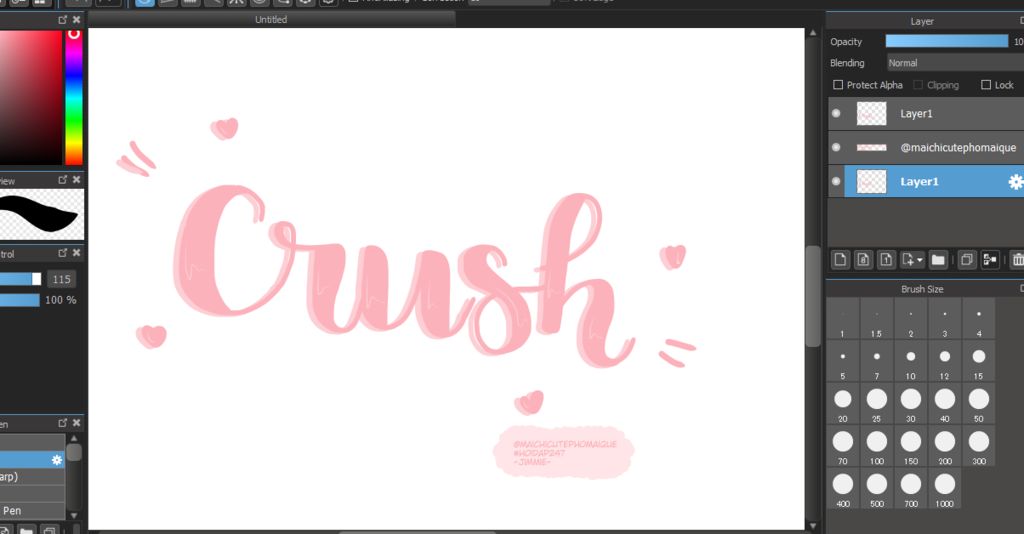Check the Lock checkbox
The width and height of the screenshot is (1024, 534).
(x=986, y=85)
